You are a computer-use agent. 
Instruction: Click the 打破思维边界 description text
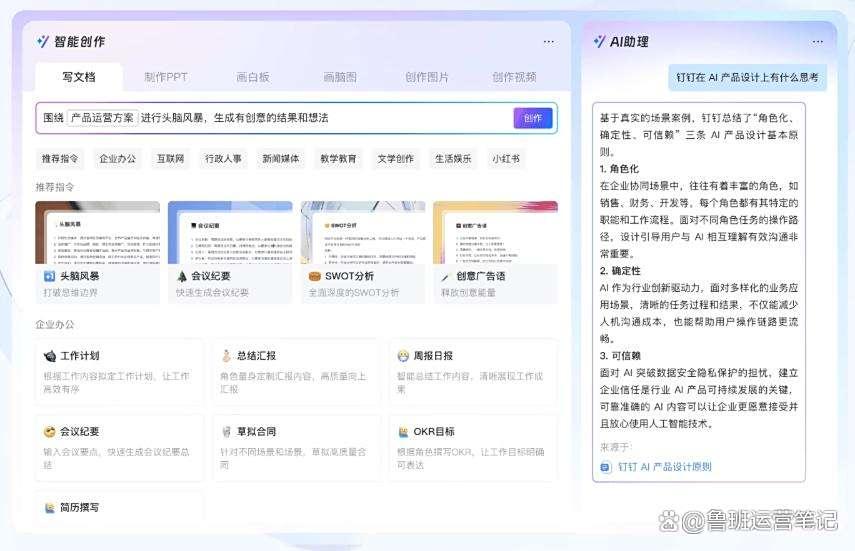click(70, 292)
